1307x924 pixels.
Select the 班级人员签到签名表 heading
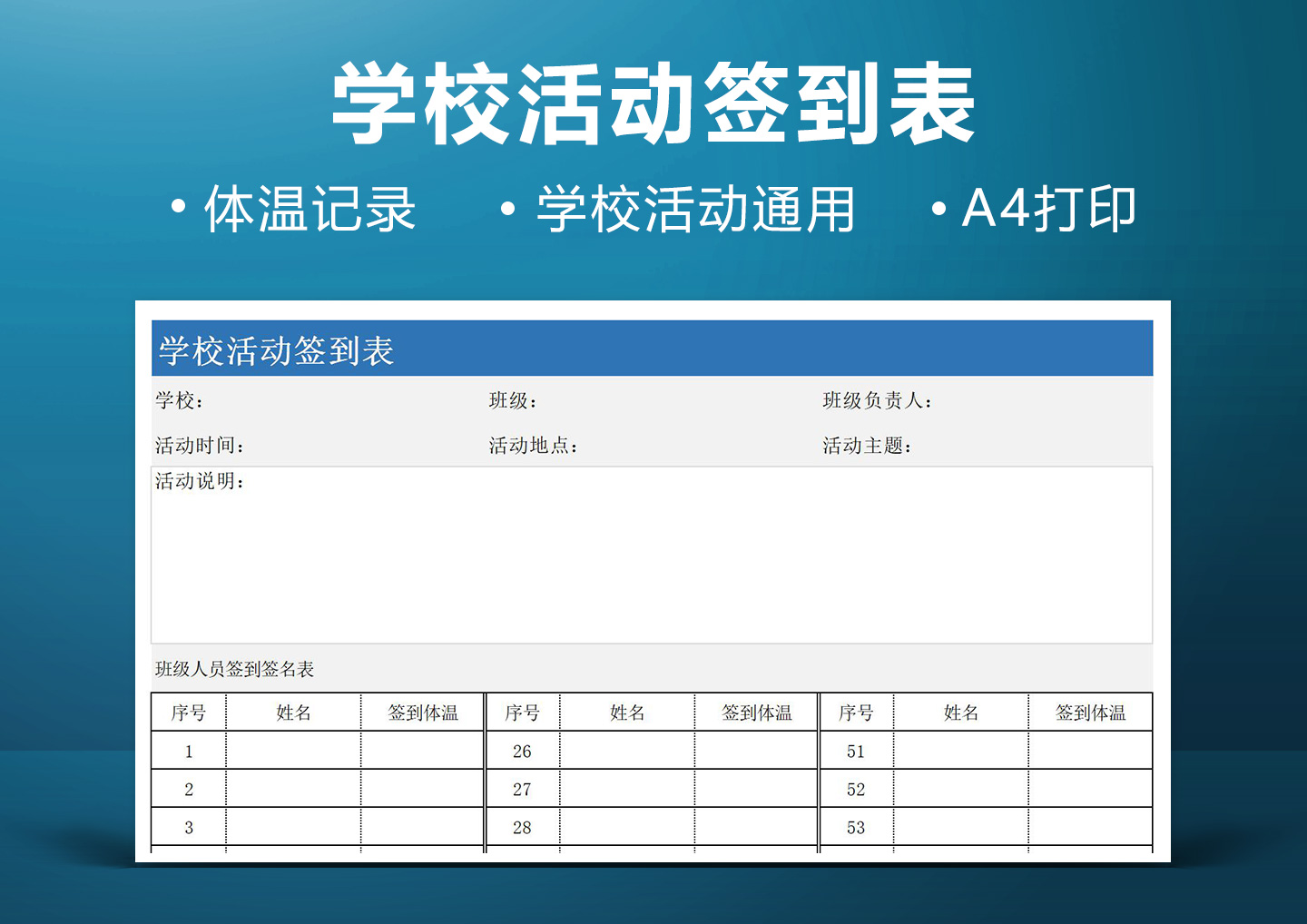coord(235,669)
